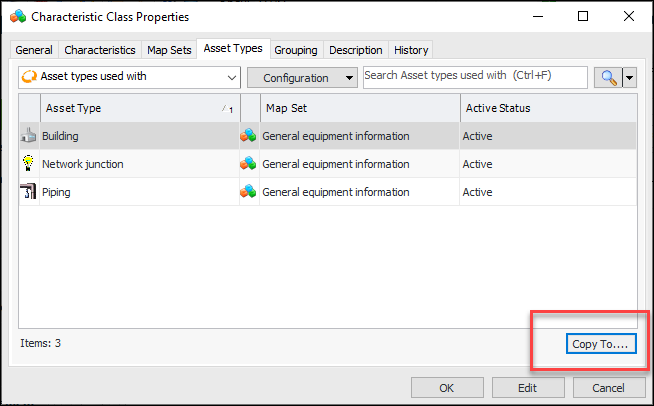Click the Edit button

[x=527, y=388]
